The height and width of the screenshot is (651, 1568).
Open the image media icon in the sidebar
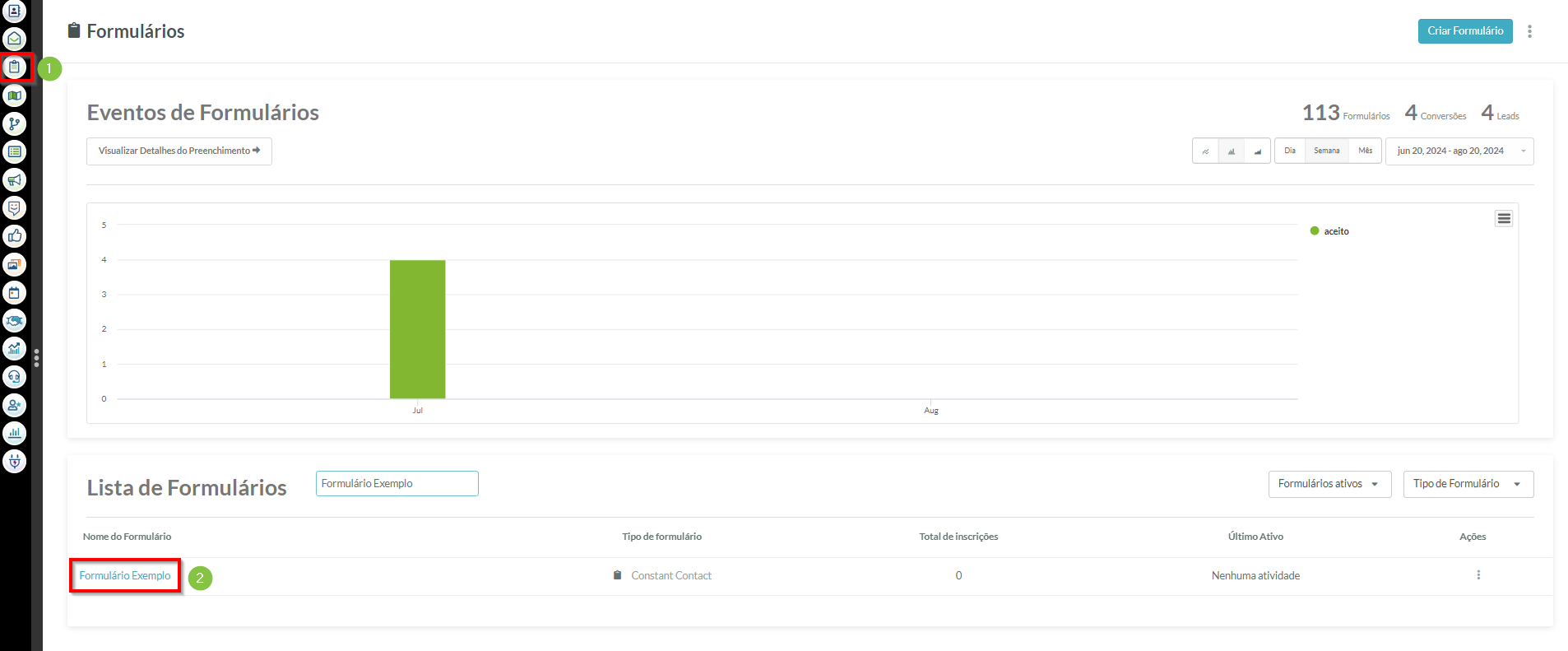(14, 264)
